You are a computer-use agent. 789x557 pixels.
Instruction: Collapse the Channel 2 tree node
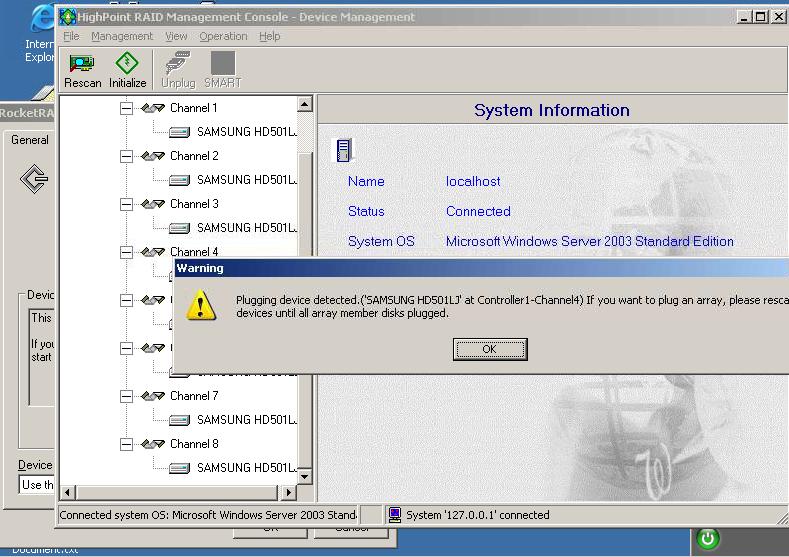[x=126, y=156]
